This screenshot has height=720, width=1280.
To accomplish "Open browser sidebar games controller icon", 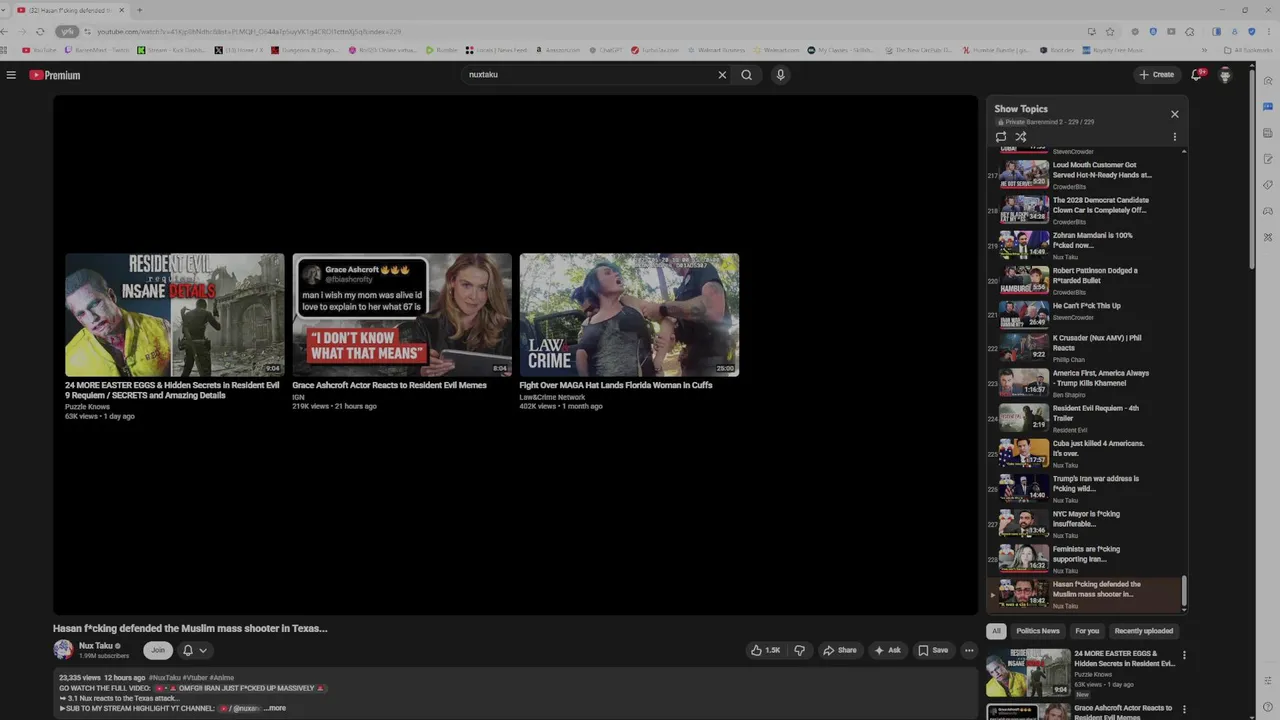I will (x=1268, y=211).
